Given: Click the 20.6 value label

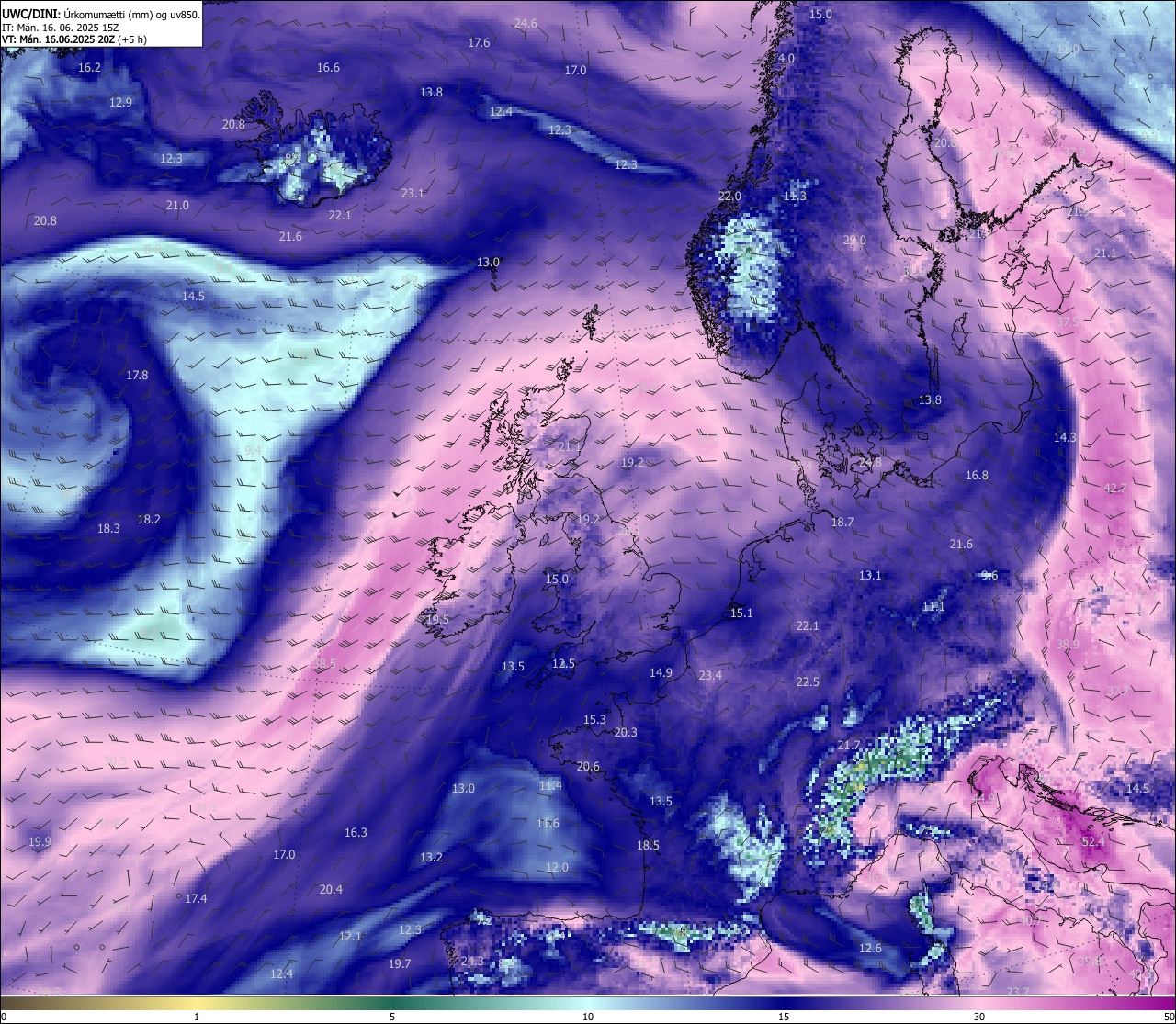Looking at the screenshot, I should pos(588,767).
